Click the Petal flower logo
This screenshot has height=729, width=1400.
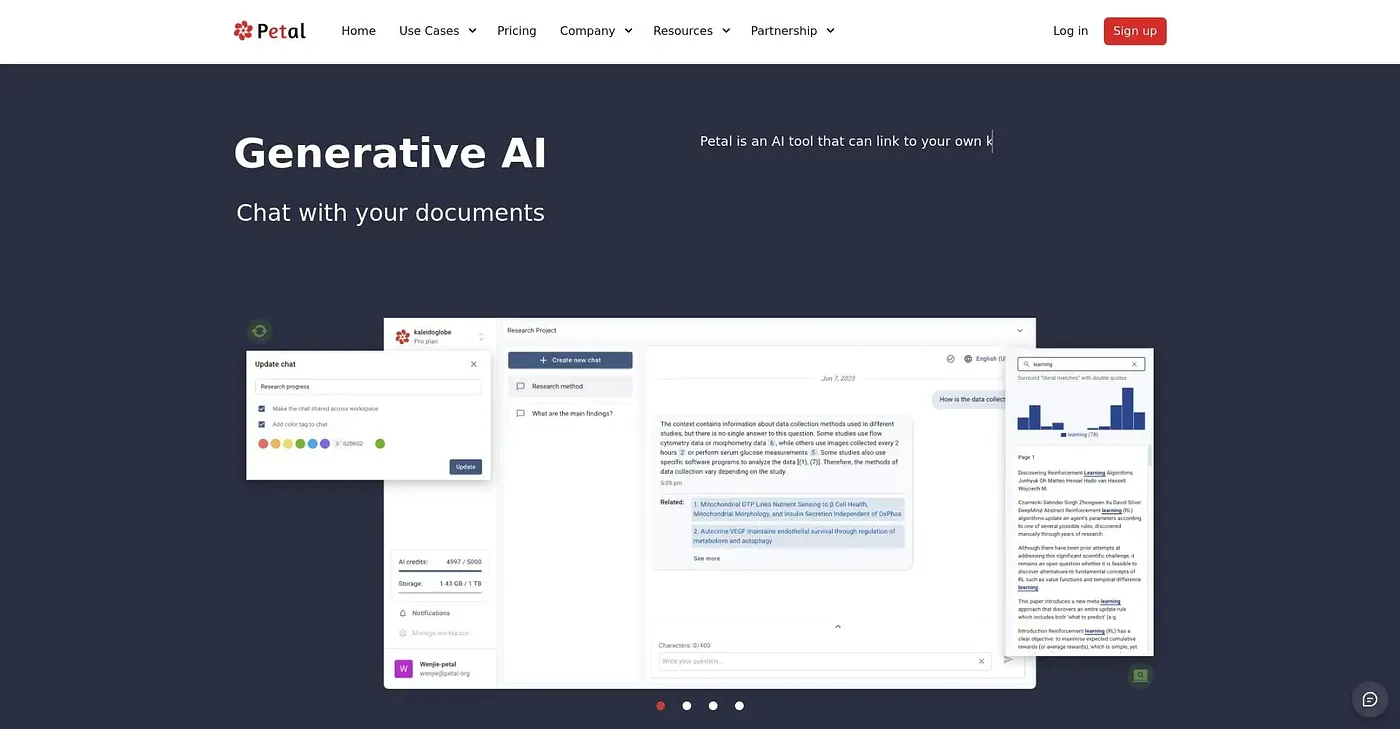(243, 31)
